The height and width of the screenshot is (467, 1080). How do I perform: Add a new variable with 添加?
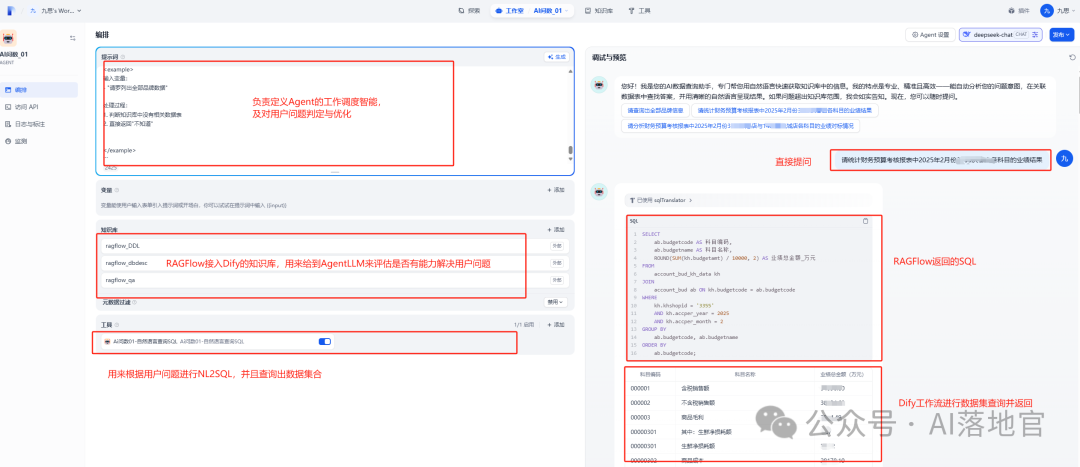[x=556, y=189]
